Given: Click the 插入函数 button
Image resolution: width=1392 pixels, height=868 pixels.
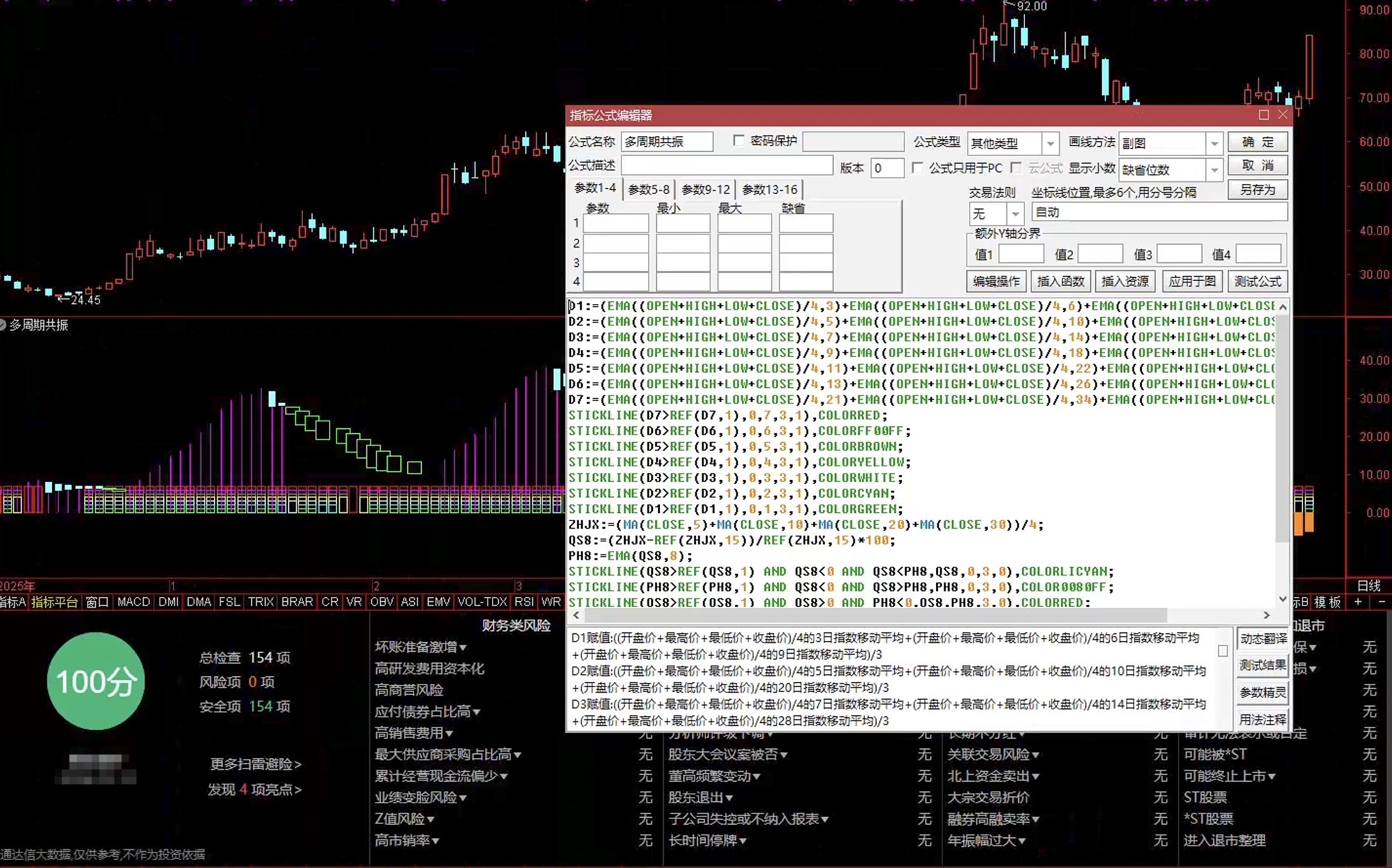Looking at the screenshot, I should click(1060, 282).
